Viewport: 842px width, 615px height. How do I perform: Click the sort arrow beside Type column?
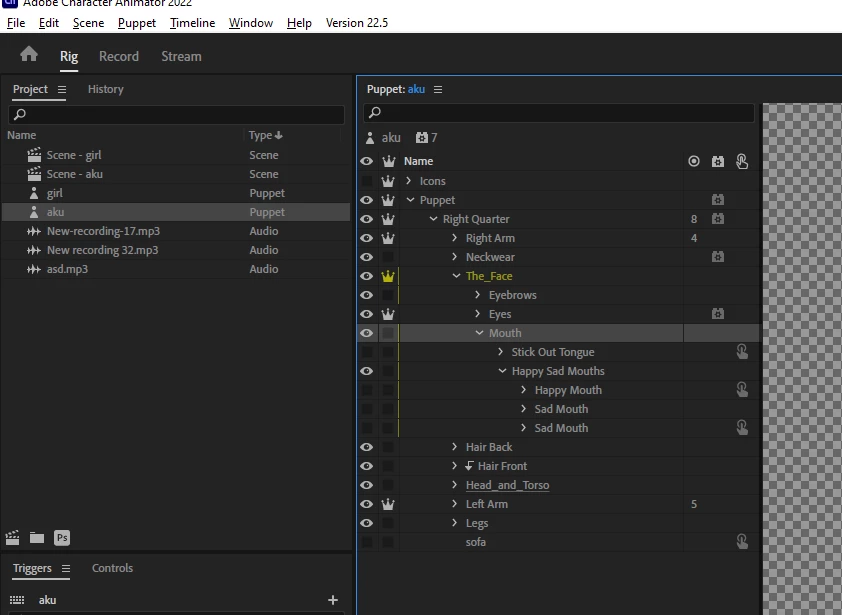coord(278,135)
